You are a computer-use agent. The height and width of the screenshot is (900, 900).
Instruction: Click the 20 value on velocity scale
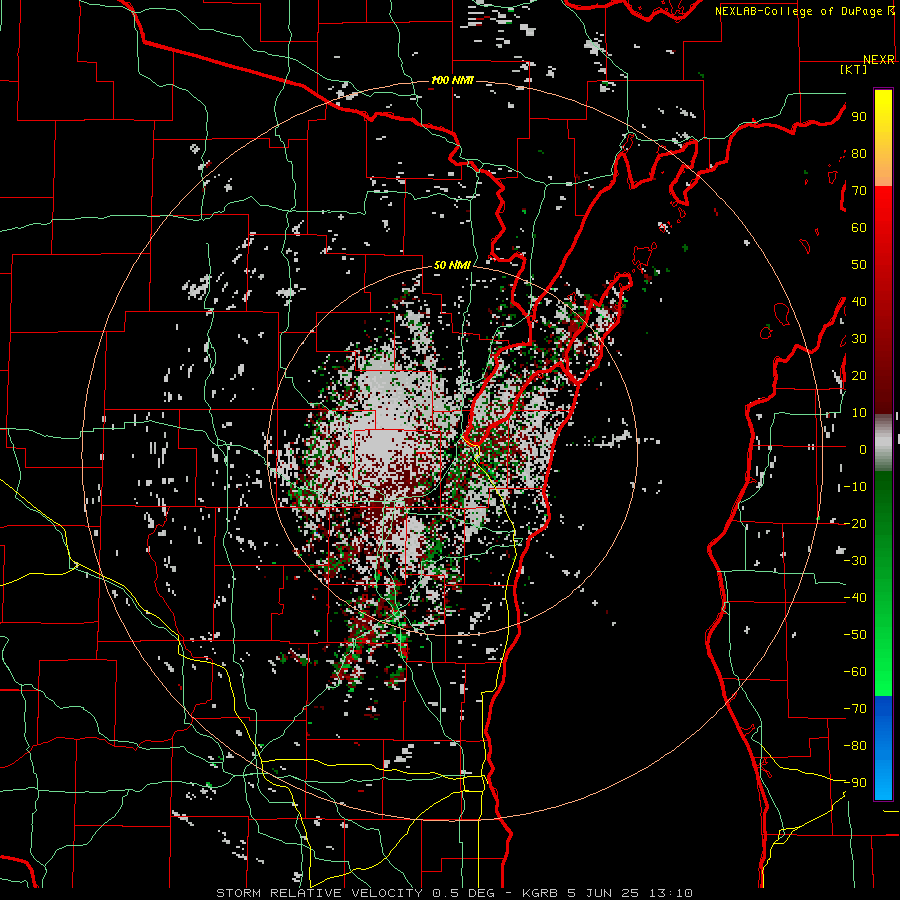tap(859, 375)
